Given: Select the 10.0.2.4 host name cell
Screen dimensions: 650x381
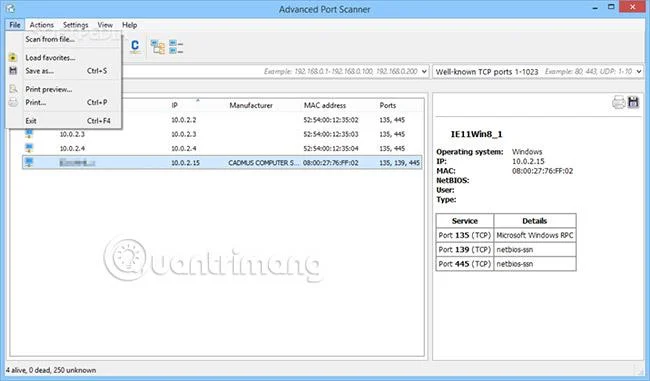Looking at the screenshot, I should (72, 148).
